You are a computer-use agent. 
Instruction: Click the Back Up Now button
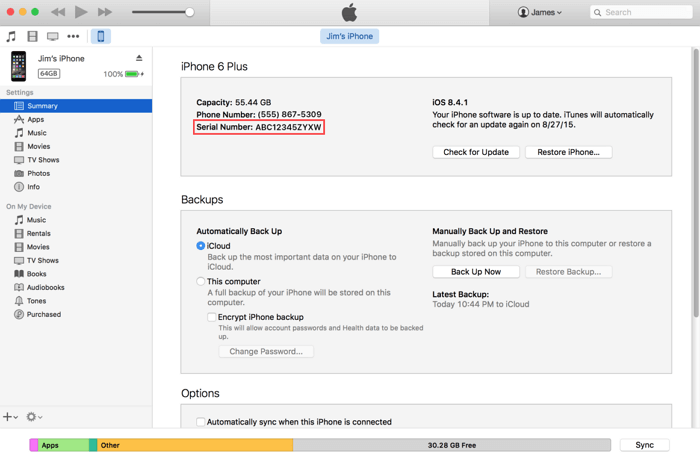[476, 272]
